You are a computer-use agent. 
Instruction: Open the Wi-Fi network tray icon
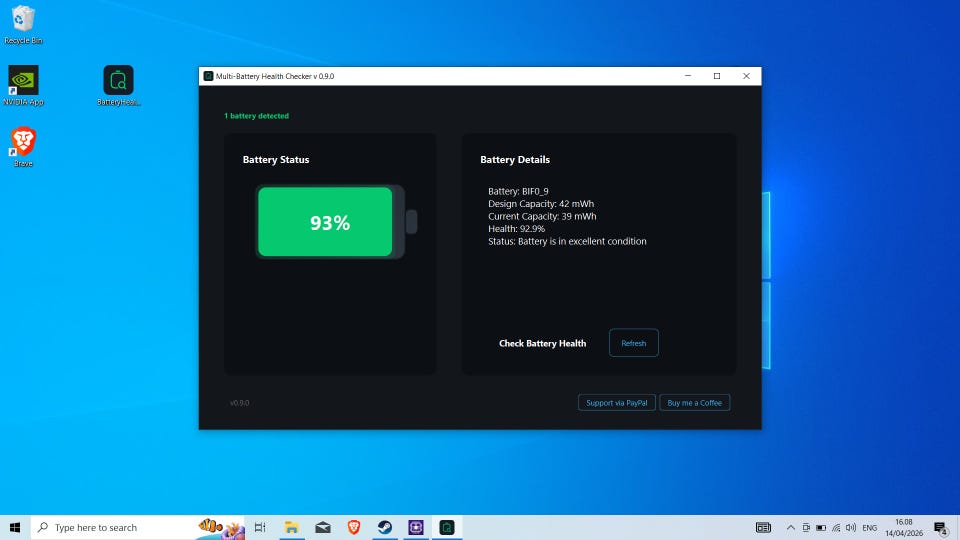[x=836, y=527]
